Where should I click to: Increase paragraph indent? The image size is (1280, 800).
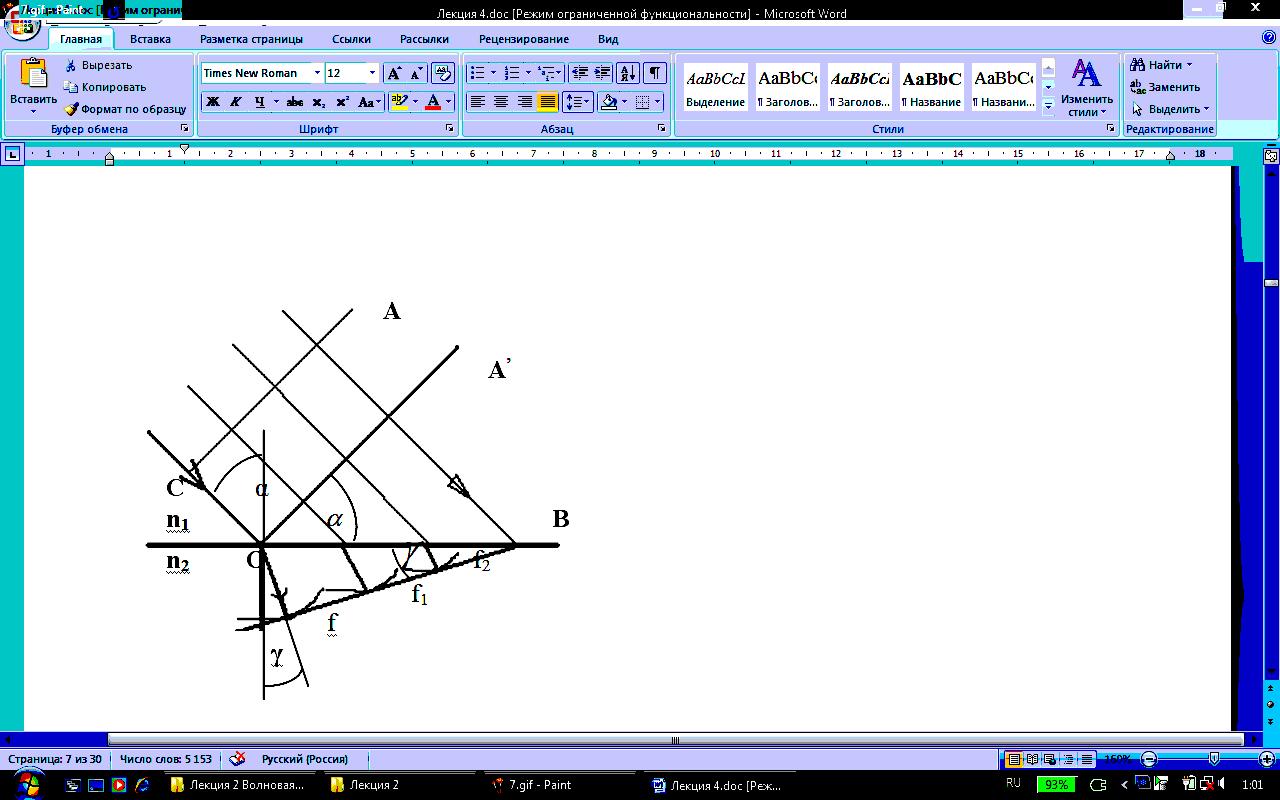[x=602, y=73]
